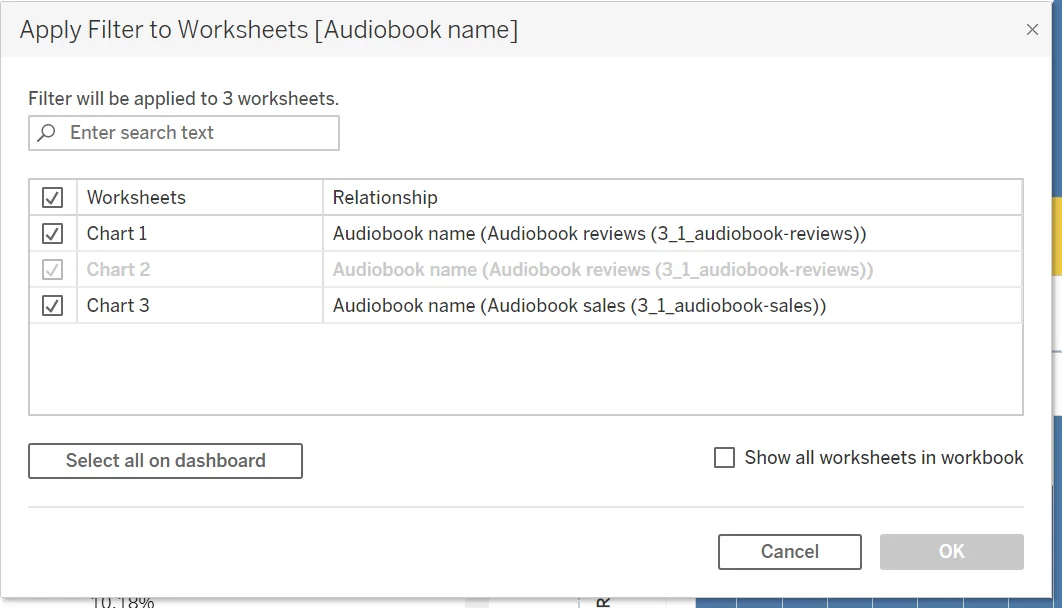1062x608 pixels.
Task: Uncheck the Chart 1 checkbox
Action: (53, 234)
